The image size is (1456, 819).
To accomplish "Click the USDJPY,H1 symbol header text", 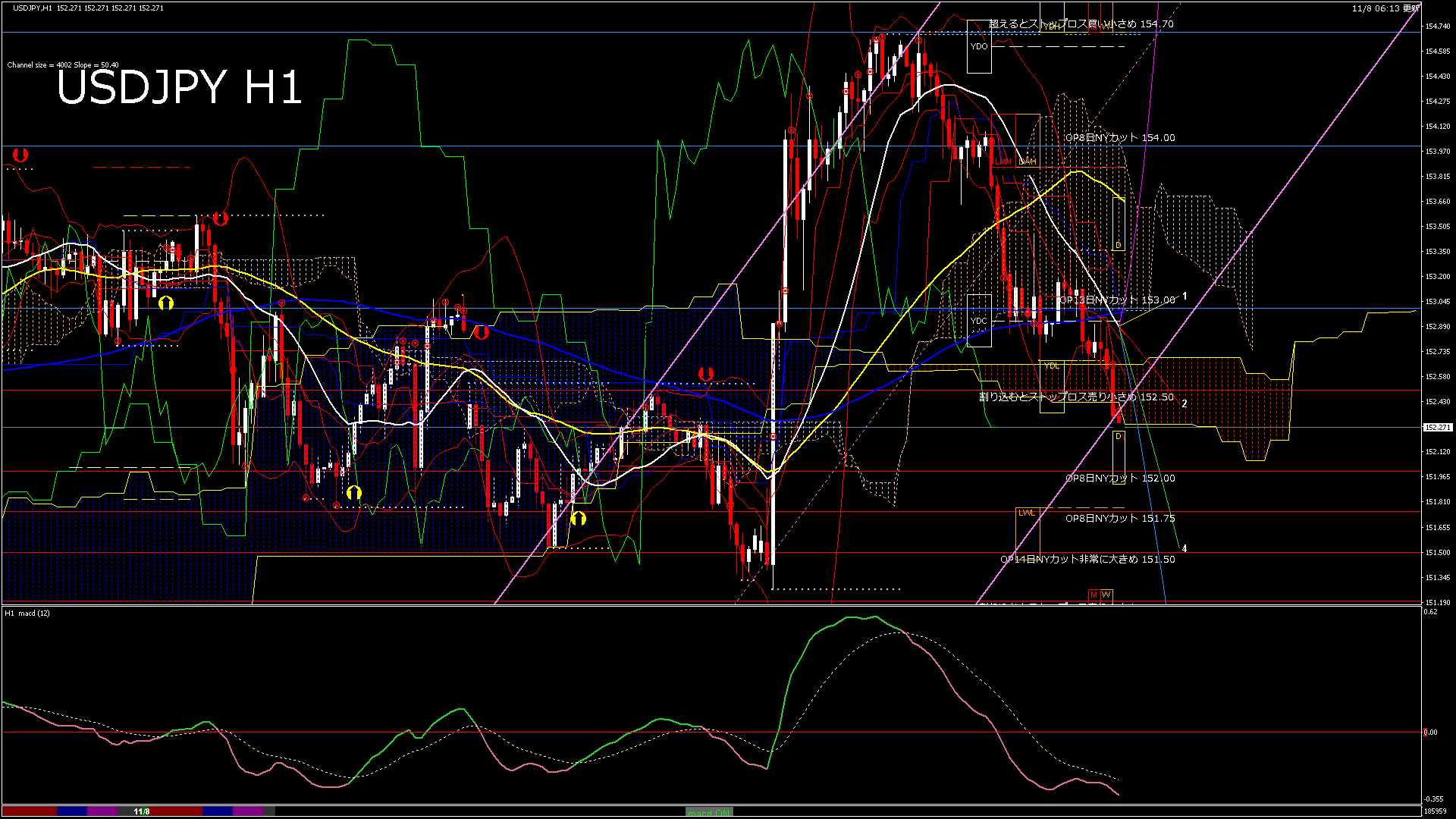I will click(33, 8).
